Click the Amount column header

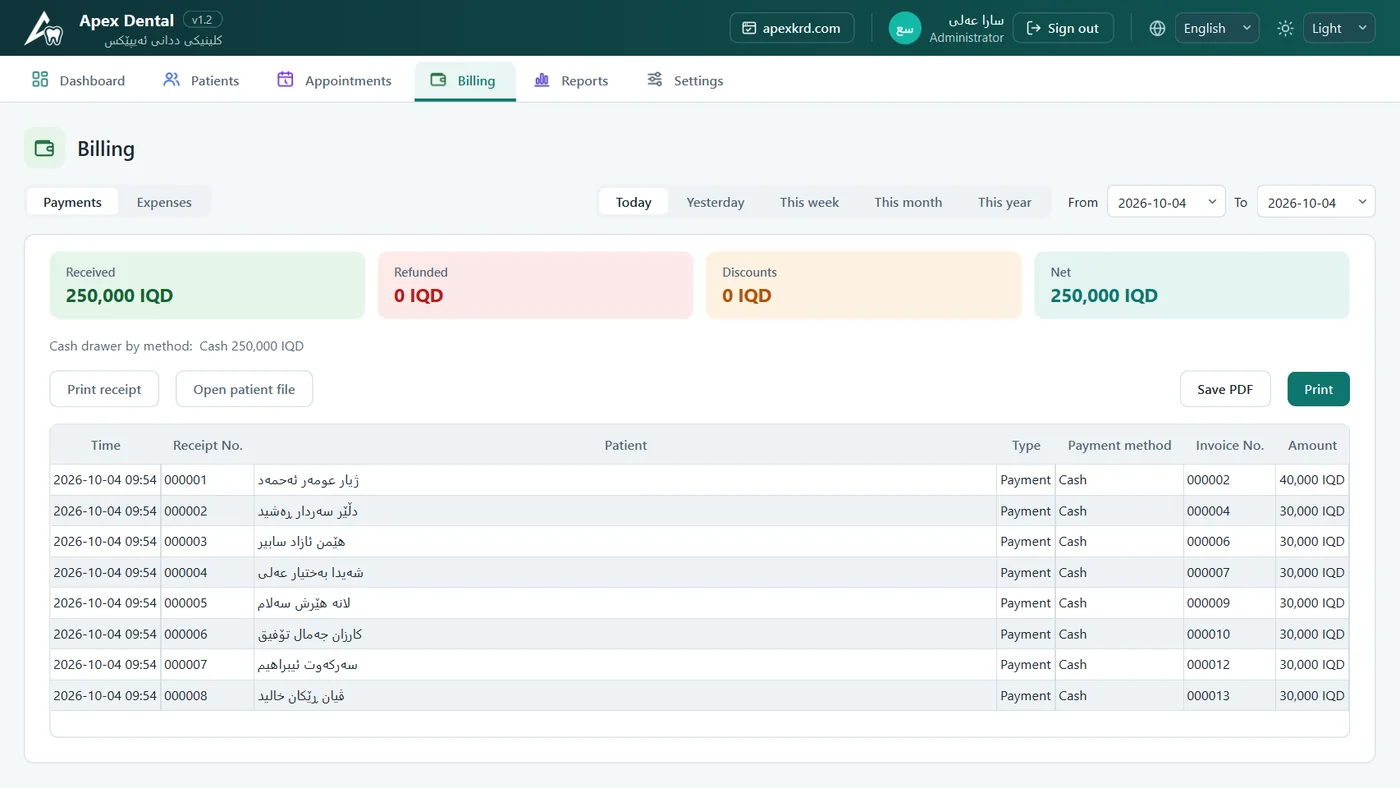[x=1312, y=445]
